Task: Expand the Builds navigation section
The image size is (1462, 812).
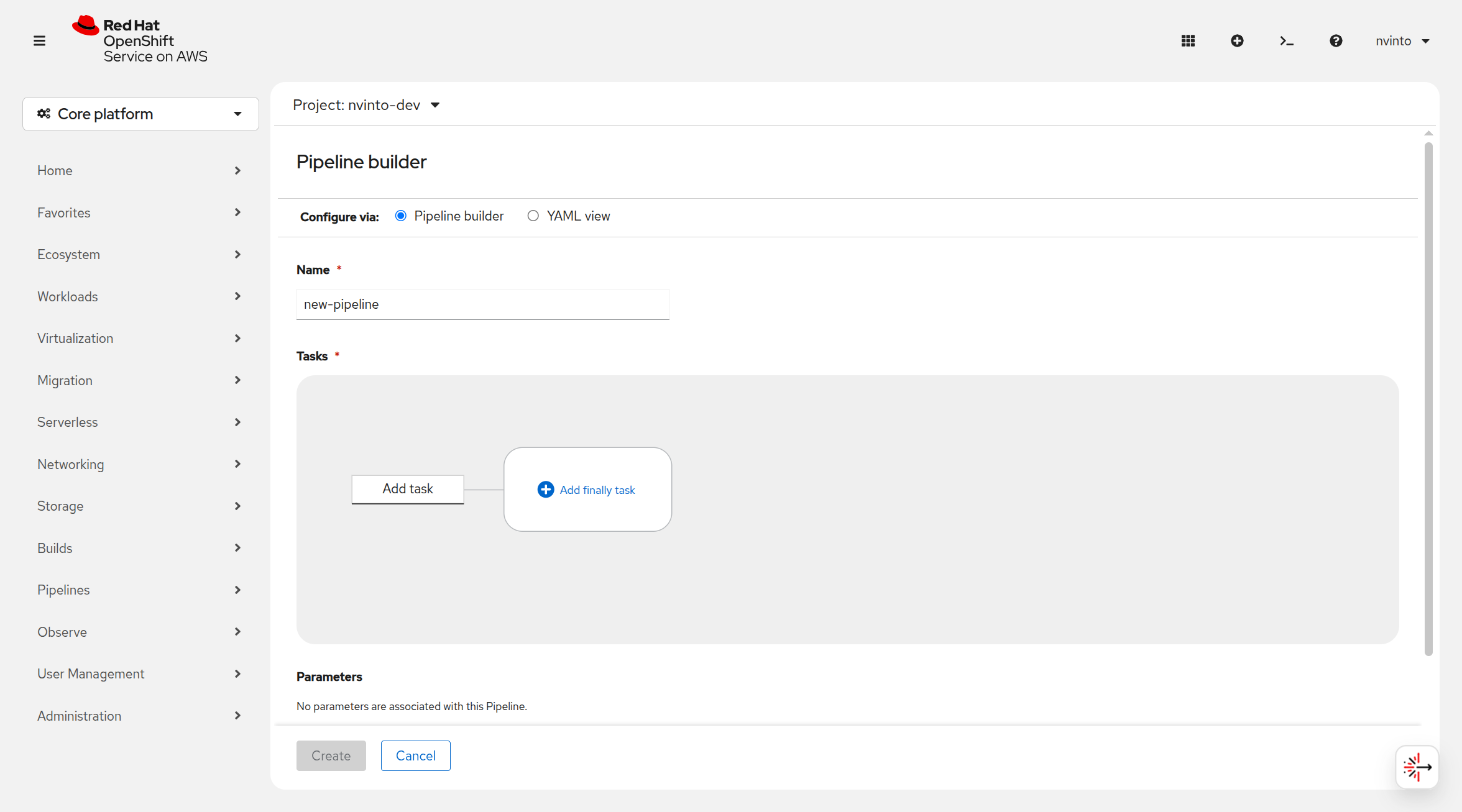Action: click(139, 548)
